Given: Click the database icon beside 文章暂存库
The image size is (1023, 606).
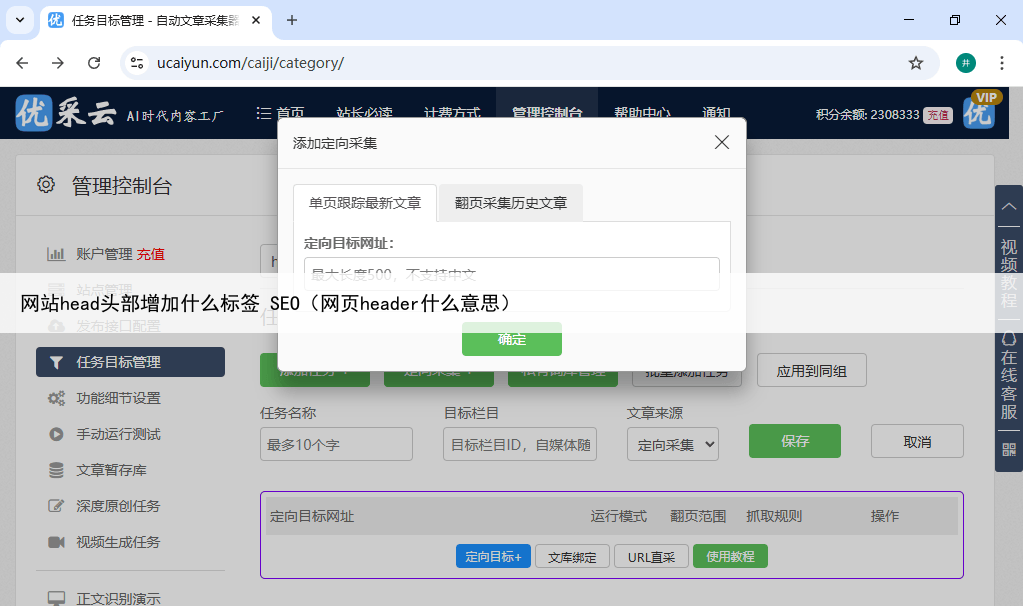Looking at the screenshot, I should 56,470.
